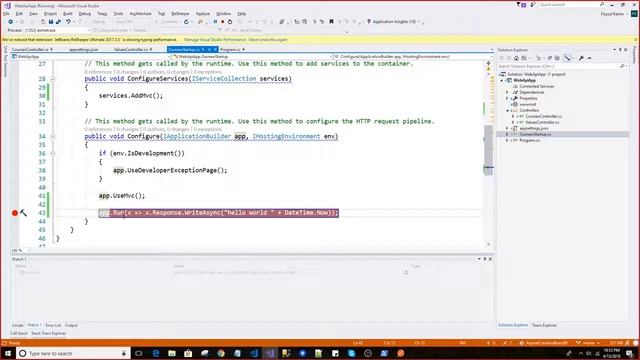Open the Tools menu

click(x=118, y=13)
